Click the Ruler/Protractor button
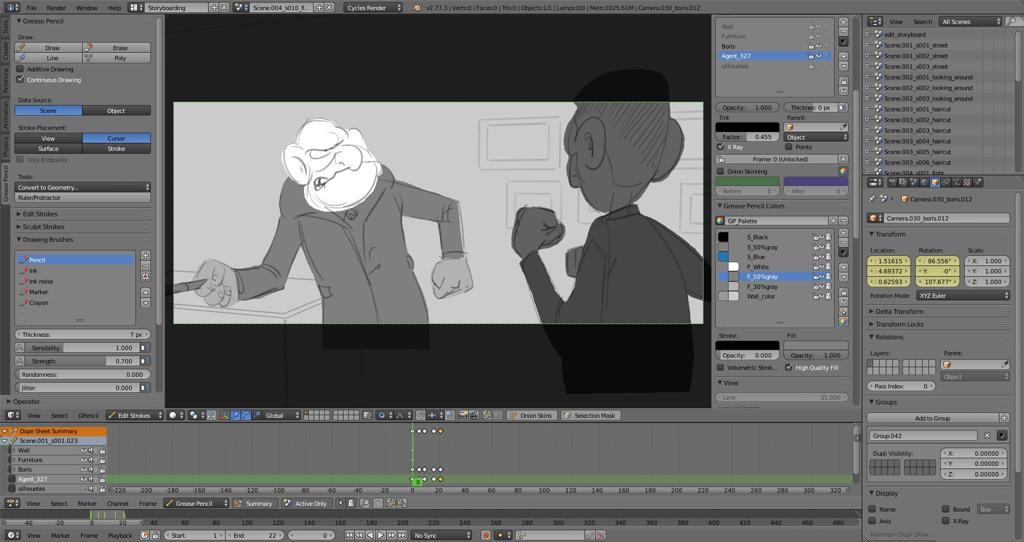The width and height of the screenshot is (1024, 542). tap(83, 197)
